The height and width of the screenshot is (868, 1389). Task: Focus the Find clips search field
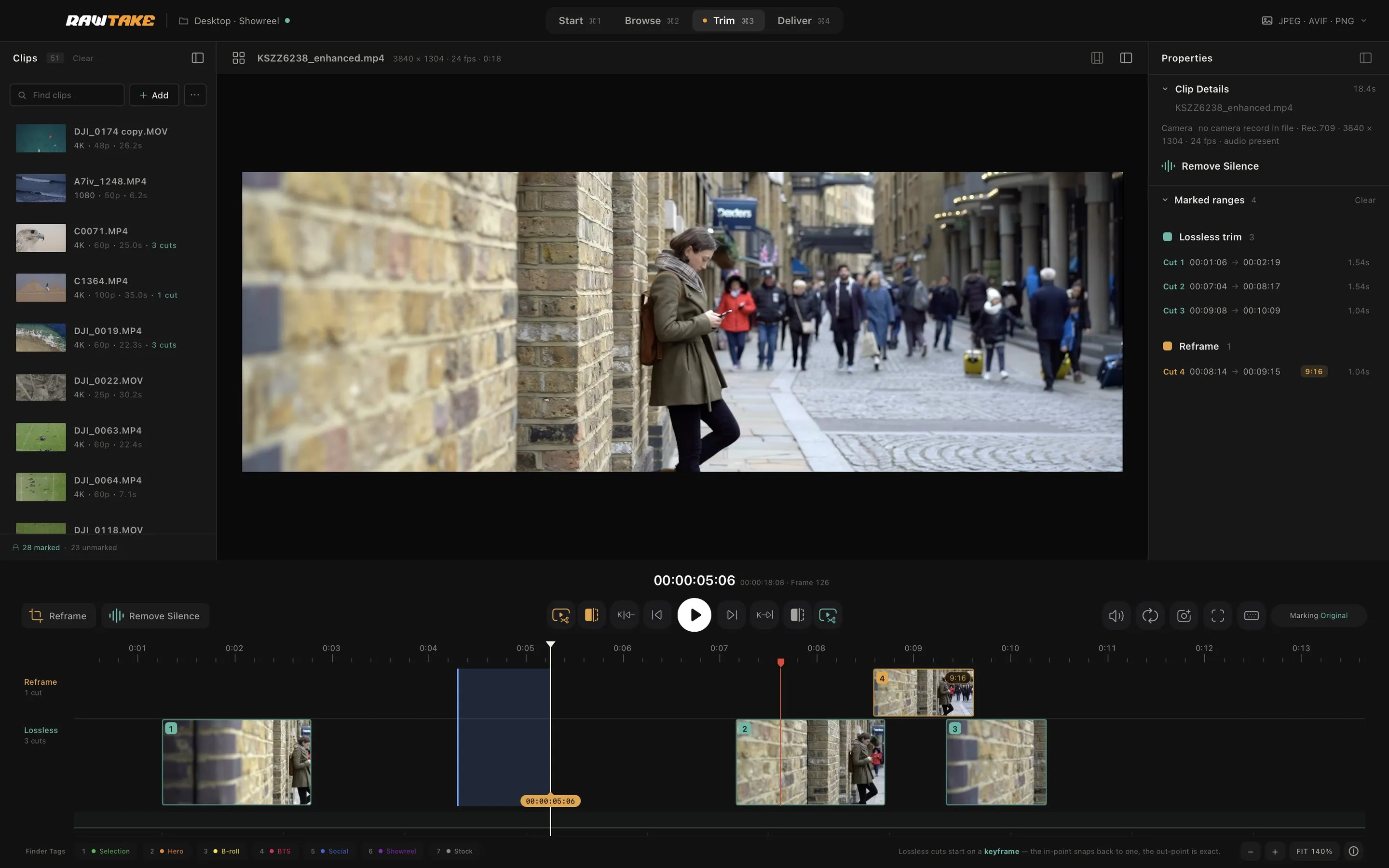[67, 95]
